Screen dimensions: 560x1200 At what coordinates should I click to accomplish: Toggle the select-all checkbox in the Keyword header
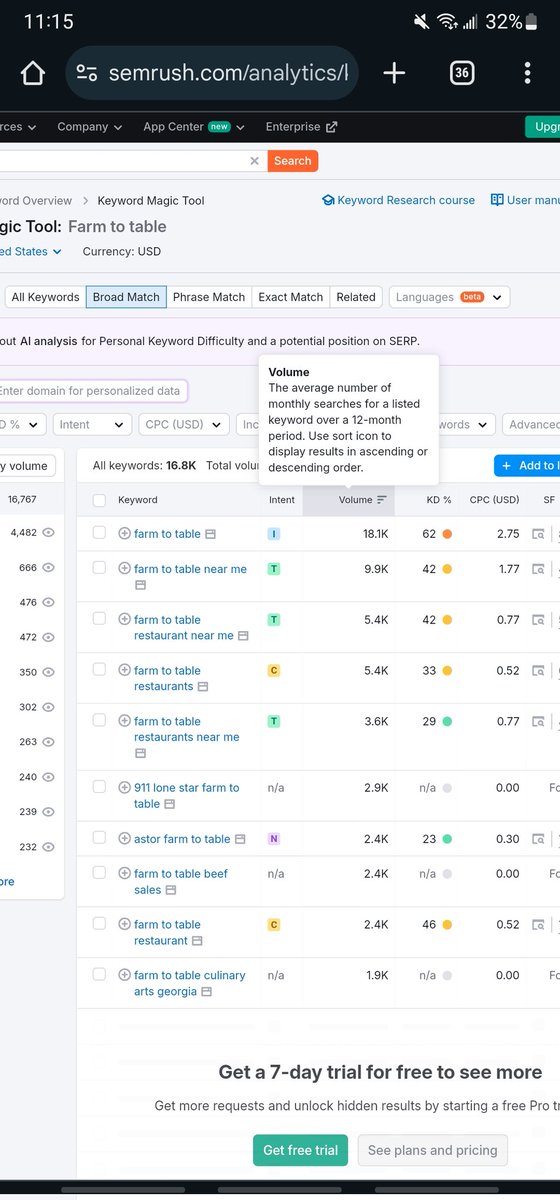tap(99, 500)
